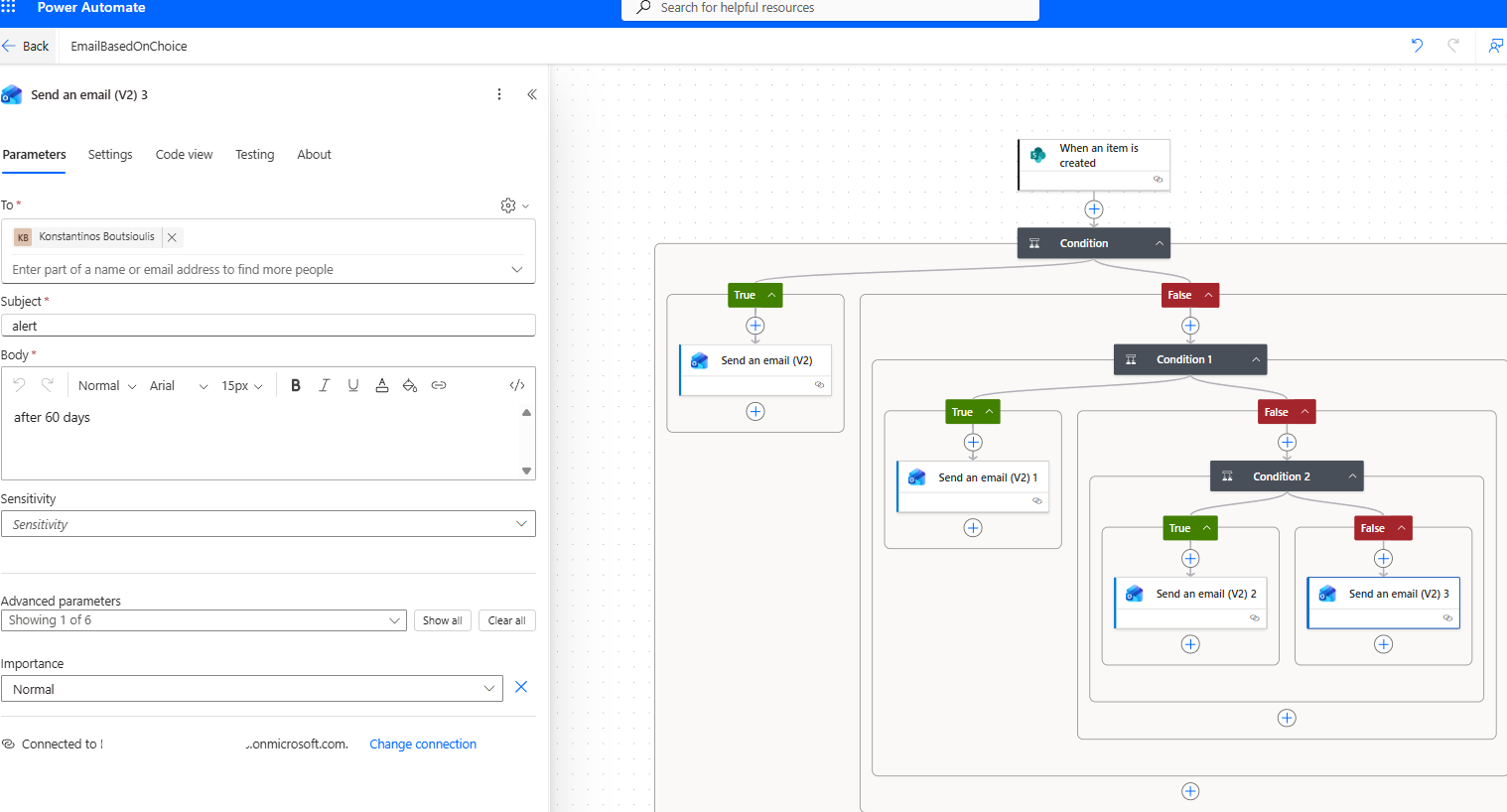Switch body editor to code view
This screenshot has height=812, width=1507.
516,385
